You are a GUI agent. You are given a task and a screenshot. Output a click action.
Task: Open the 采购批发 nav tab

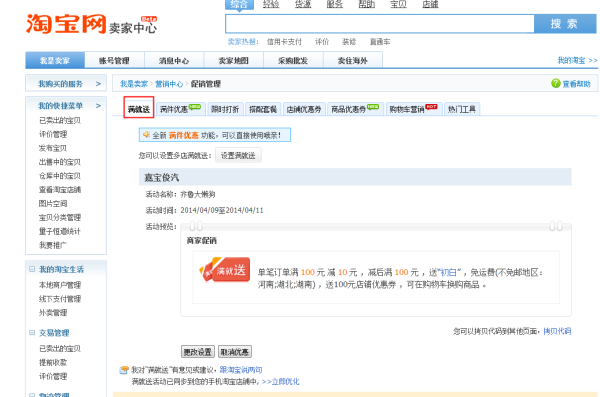pyautogui.click(x=293, y=60)
